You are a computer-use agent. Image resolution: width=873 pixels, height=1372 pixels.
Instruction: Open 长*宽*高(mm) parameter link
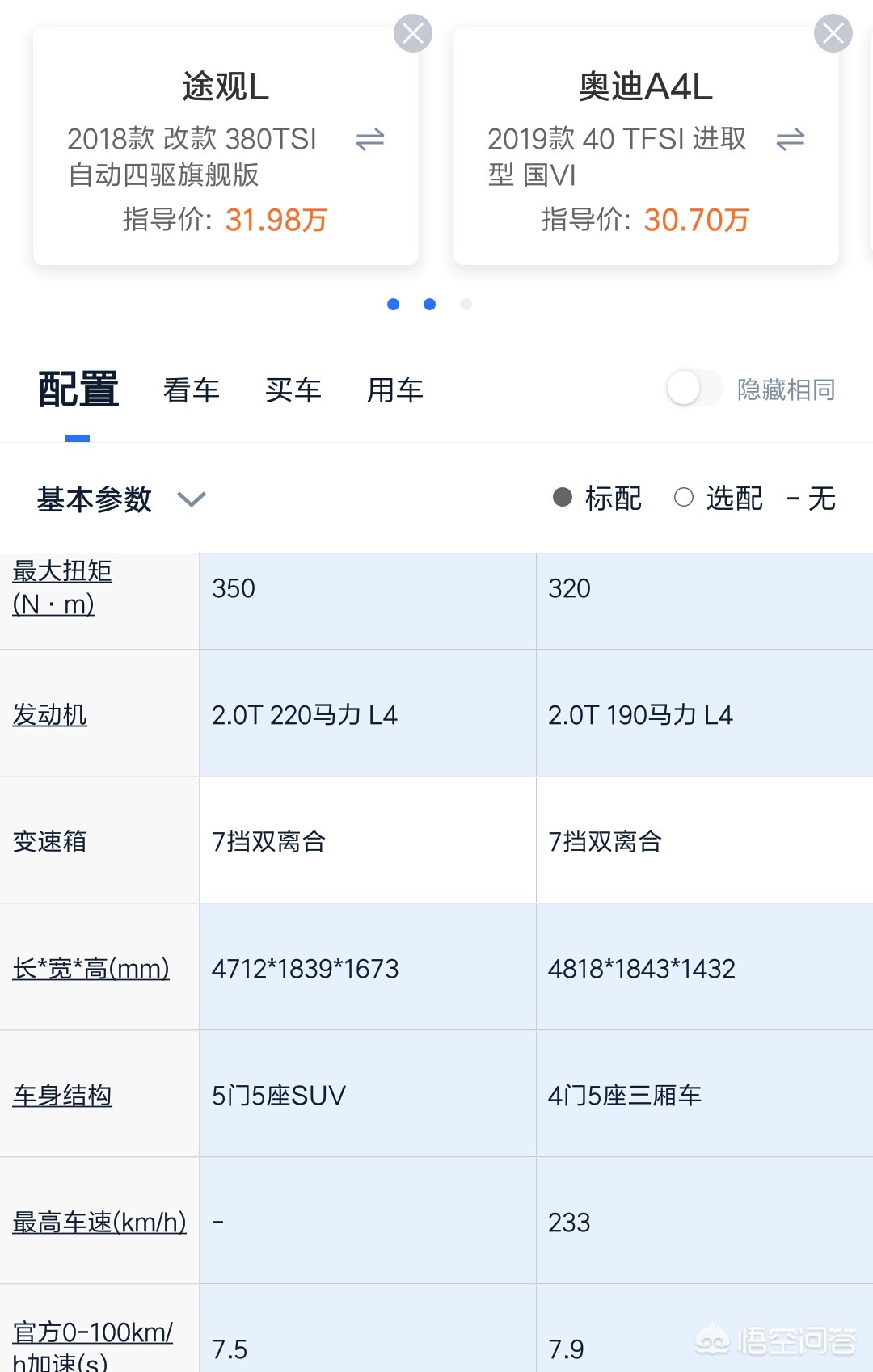[x=91, y=968]
